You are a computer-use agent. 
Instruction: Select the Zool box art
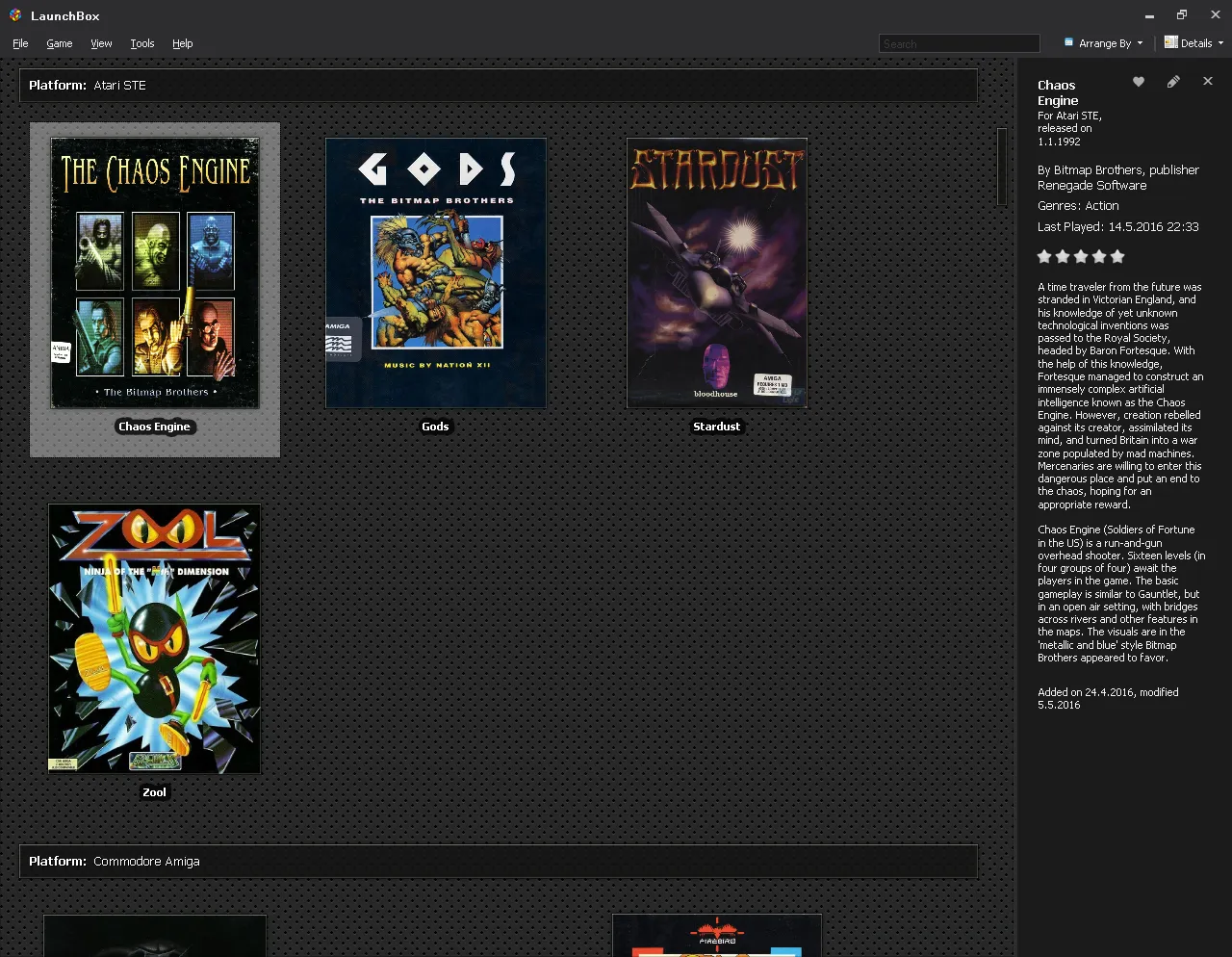pyautogui.click(x=155, y=638)
